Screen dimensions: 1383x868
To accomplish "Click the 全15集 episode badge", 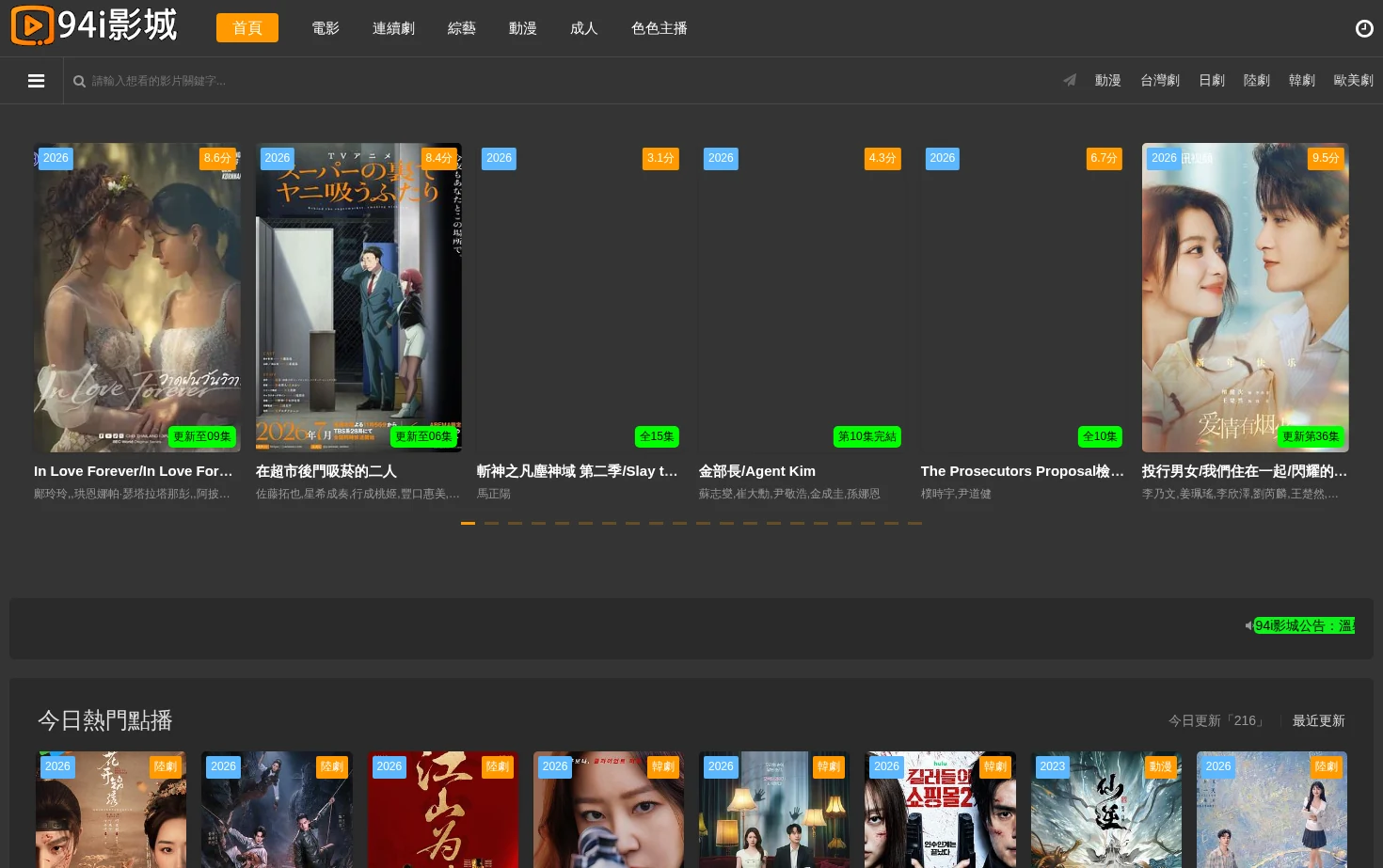I will point(657,436).
